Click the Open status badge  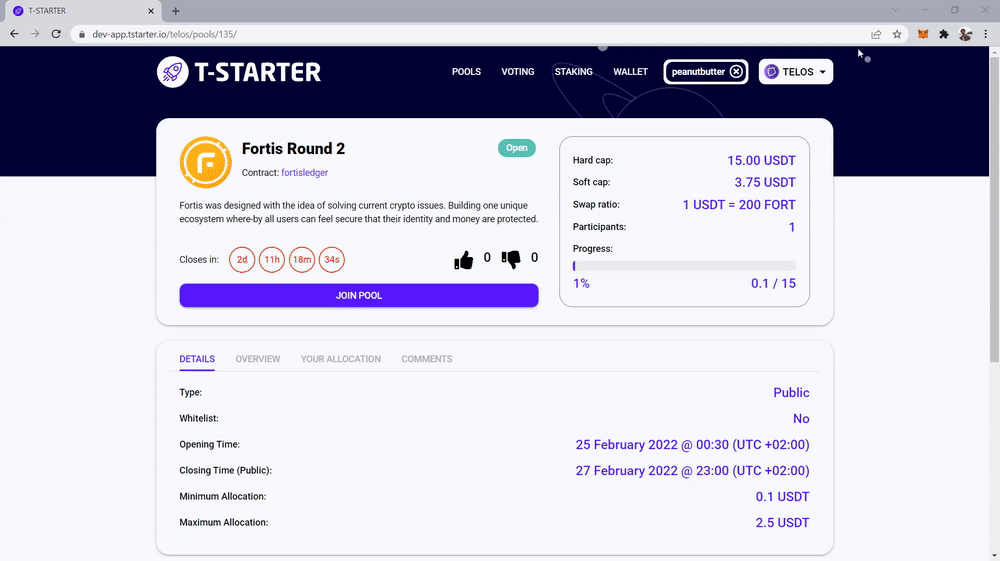point(517,148)
